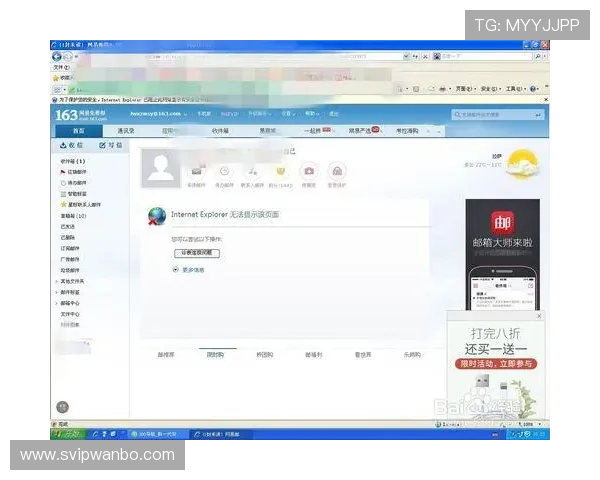The width and height of the screenshot is (600, 480).
Task: Click the stop loading X icon
Action: pyautogui.click(x=425, y=57)
